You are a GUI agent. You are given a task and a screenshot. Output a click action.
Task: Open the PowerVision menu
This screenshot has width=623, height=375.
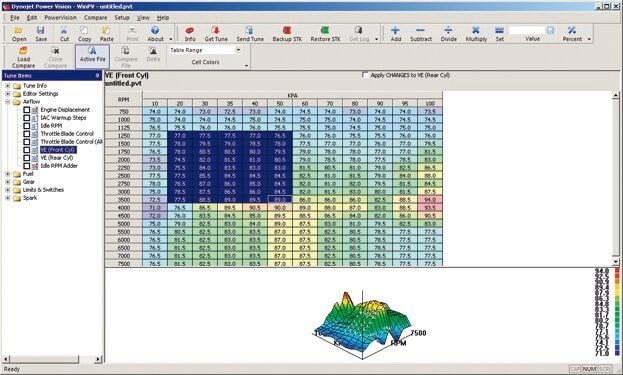tap(60, 17)
